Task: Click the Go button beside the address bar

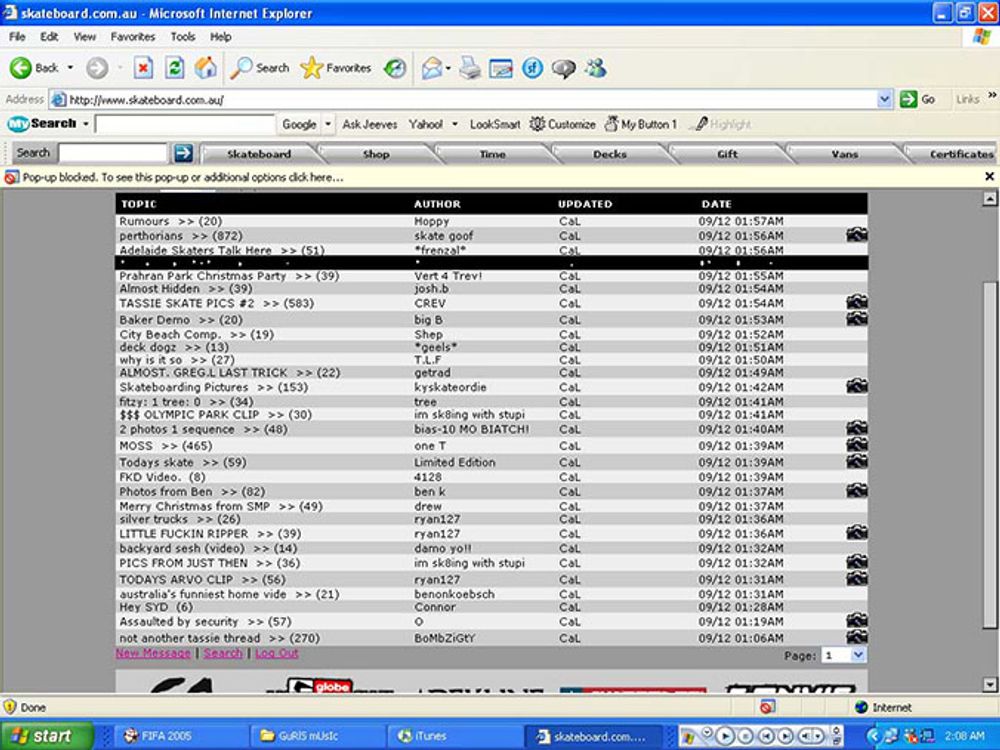Action: (917, 99)
